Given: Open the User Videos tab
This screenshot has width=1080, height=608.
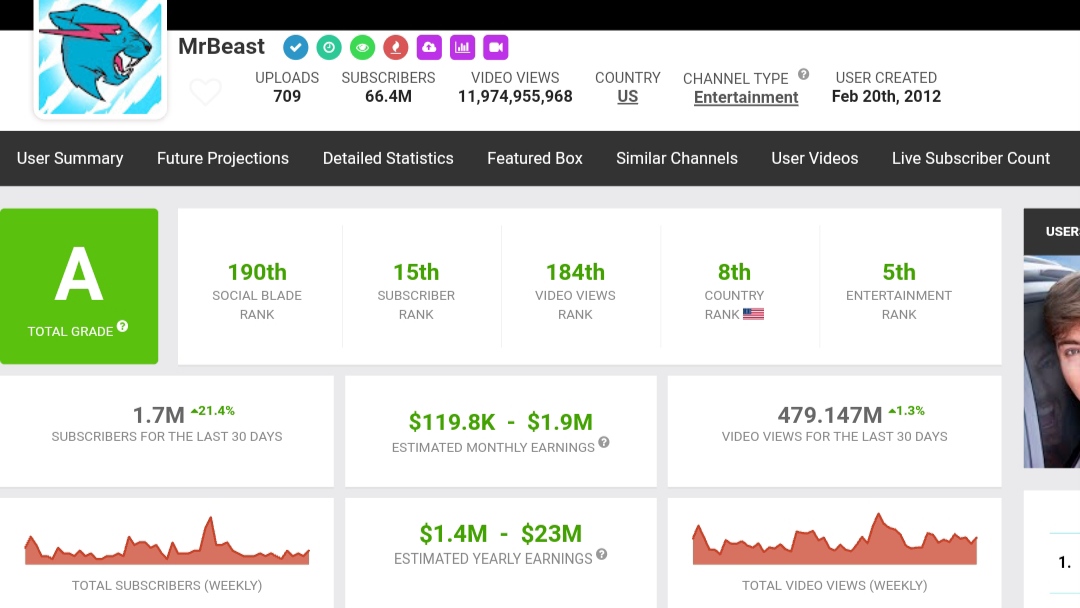Looking at the screenshot, I should coord(815,158).
